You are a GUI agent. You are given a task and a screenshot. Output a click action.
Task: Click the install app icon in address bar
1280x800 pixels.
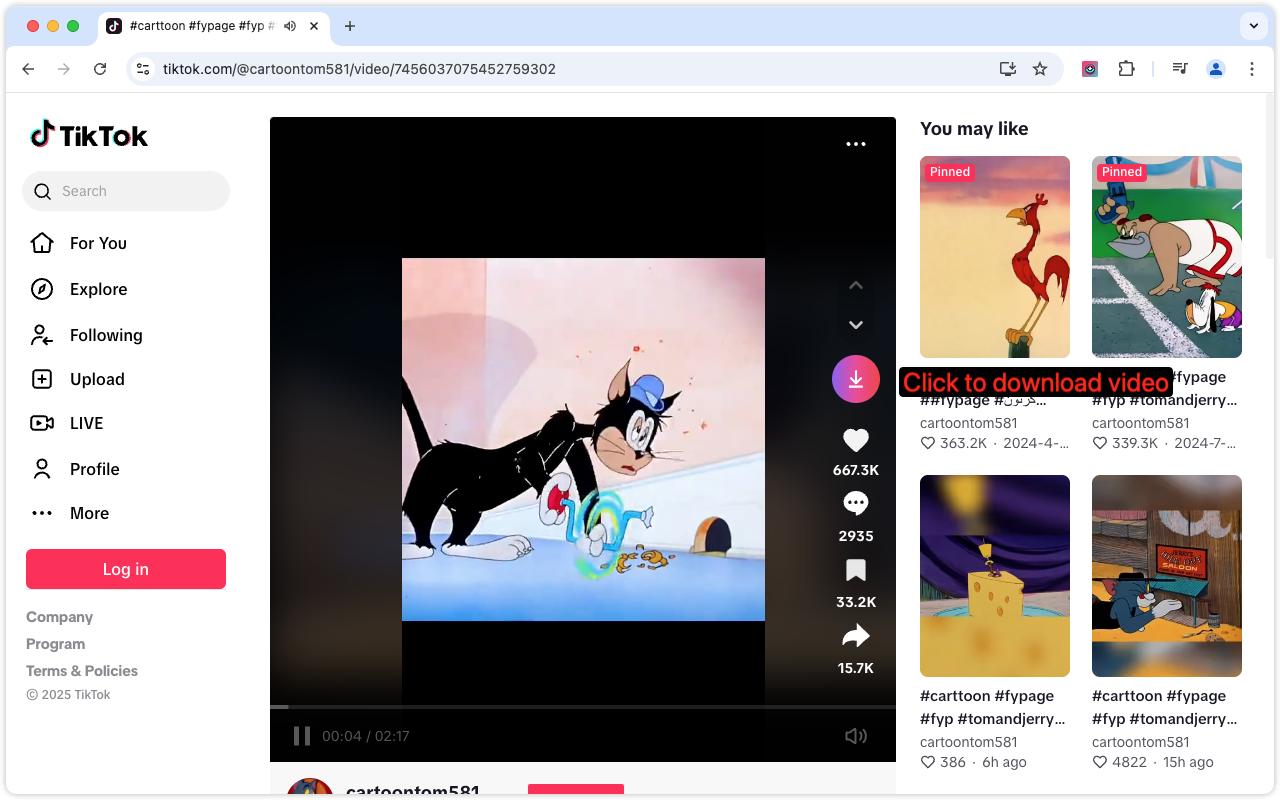pyautogui.click(x=1008, y=69)
